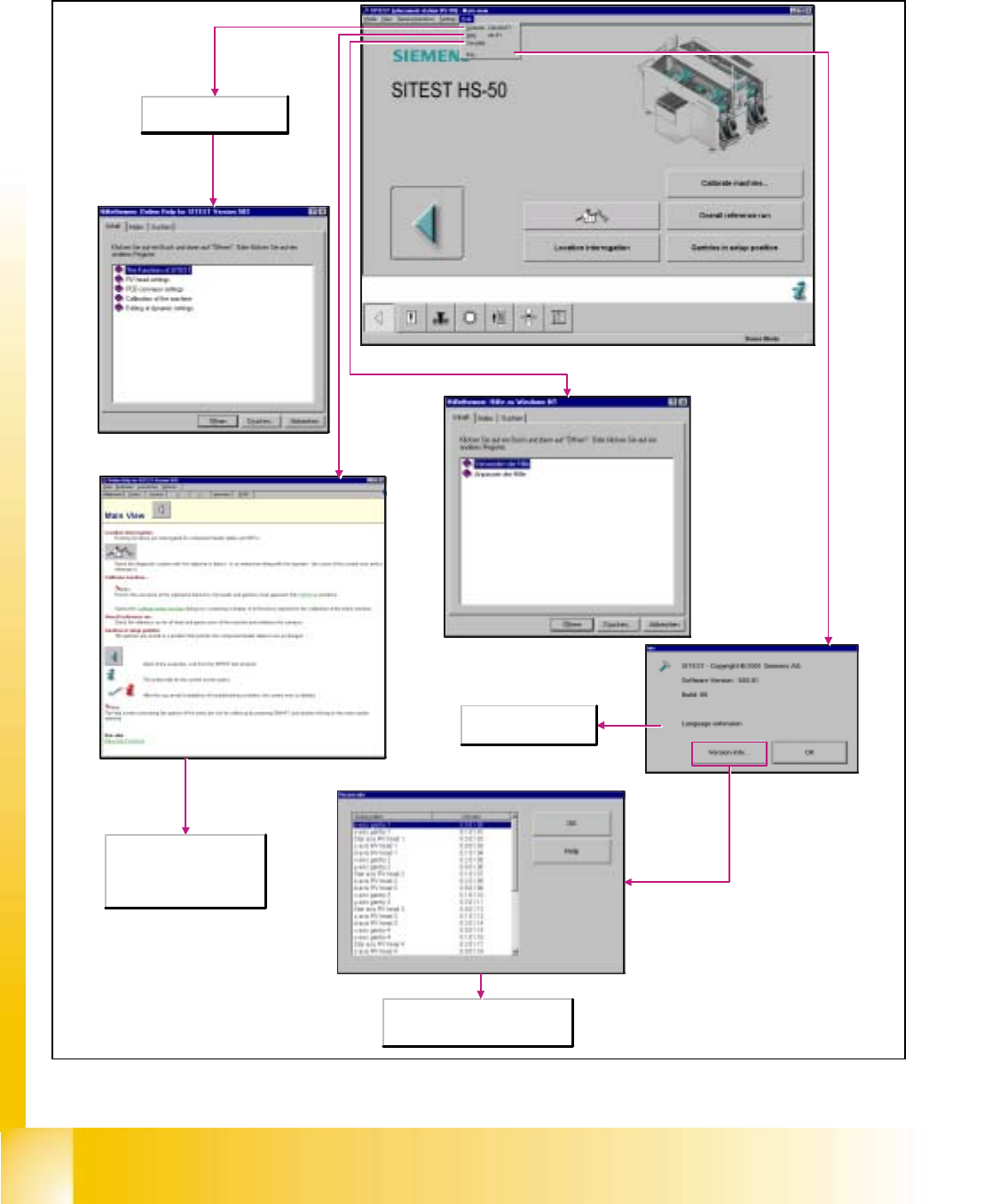
Task: Click Öffnen in SITEST help topics dialog
Action: coord(217,421)
